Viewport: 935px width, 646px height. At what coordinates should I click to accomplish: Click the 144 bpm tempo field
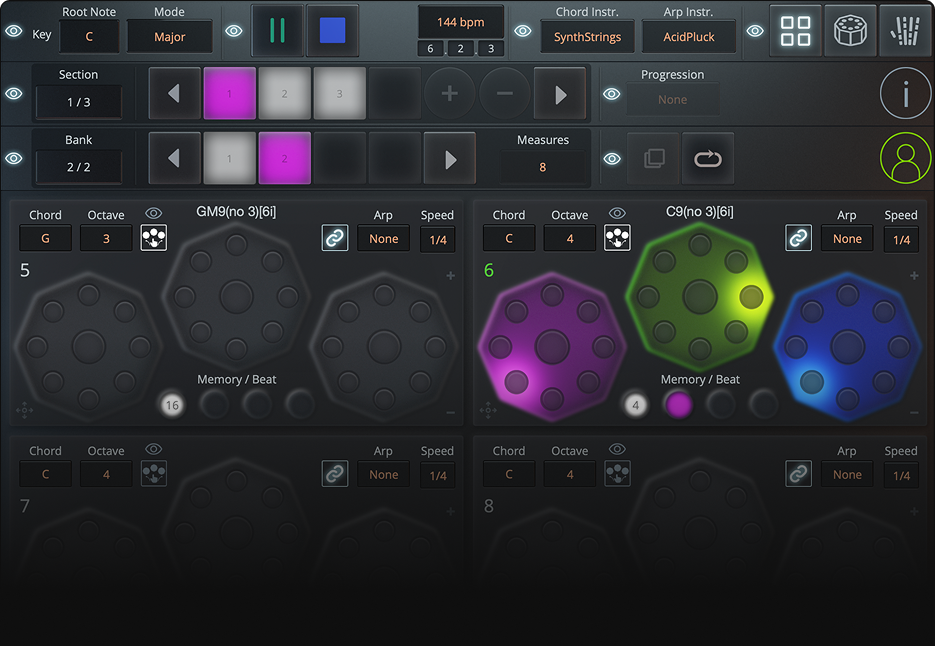460,21
